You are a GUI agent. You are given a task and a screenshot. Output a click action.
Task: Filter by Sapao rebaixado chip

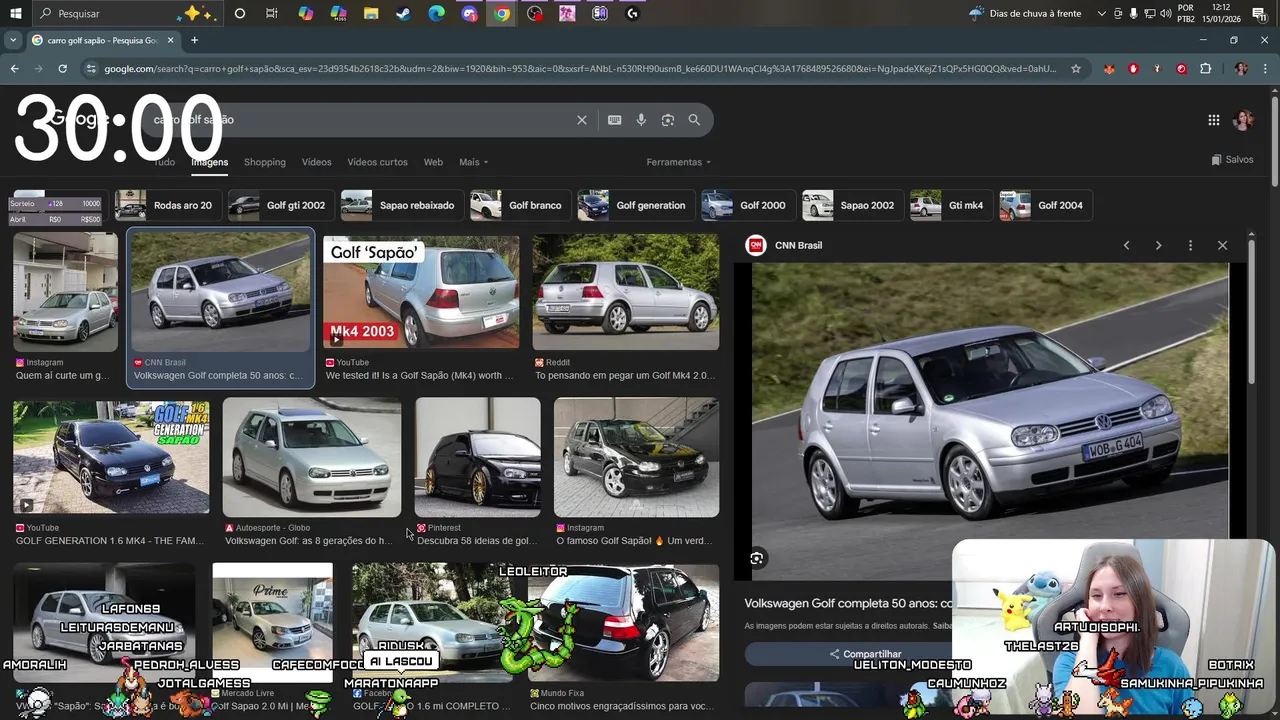tap(400, 205)
